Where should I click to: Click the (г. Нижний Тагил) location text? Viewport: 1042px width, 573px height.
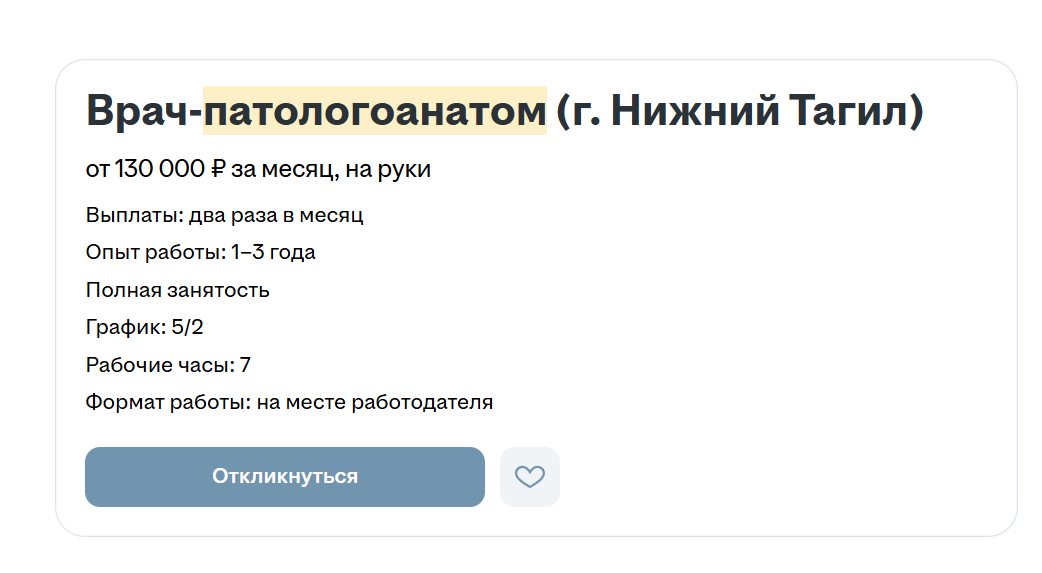740,110
